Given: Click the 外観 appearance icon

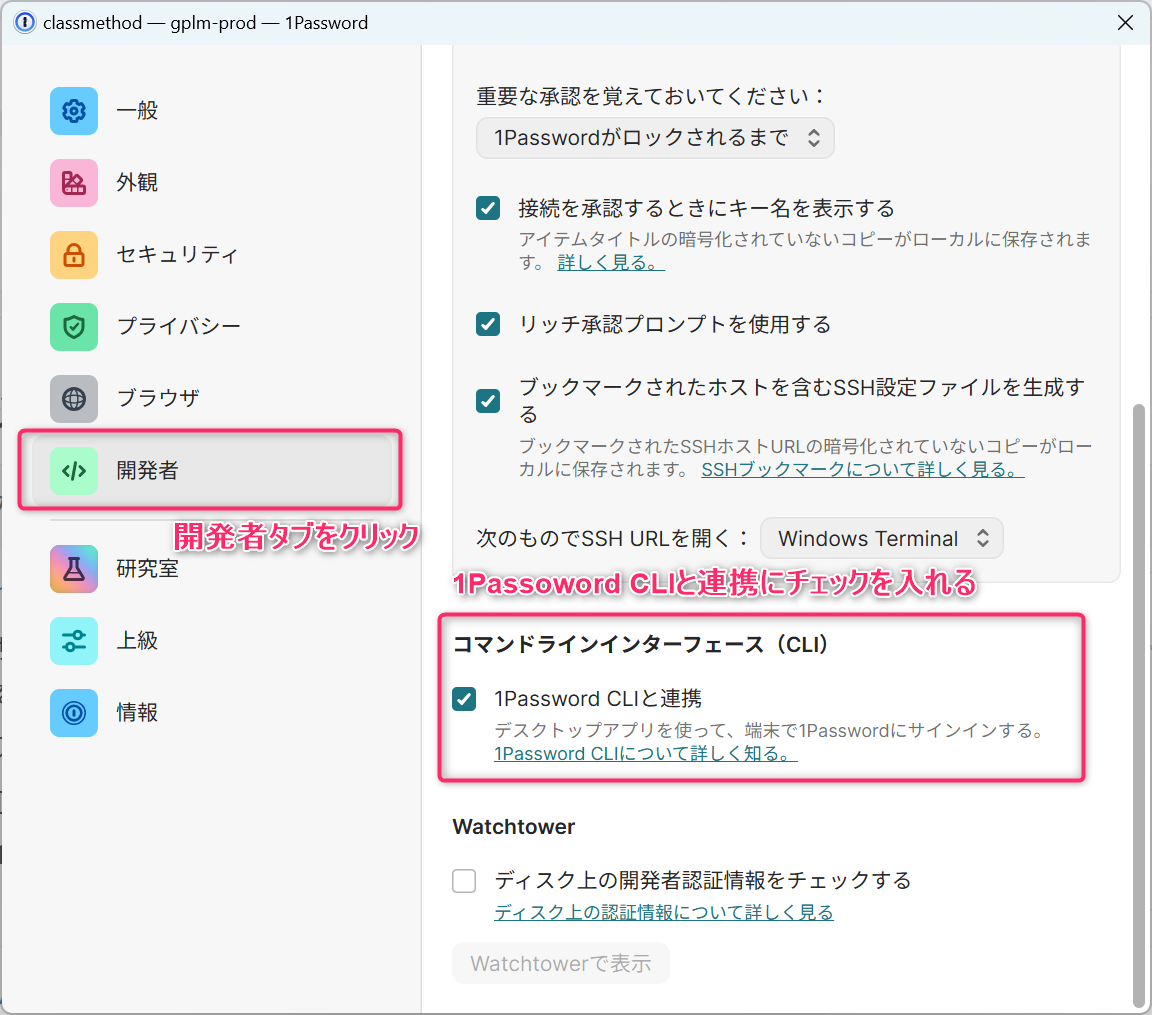Looking at the screenshot, I should pyautogui.click(x=73, y=183).
